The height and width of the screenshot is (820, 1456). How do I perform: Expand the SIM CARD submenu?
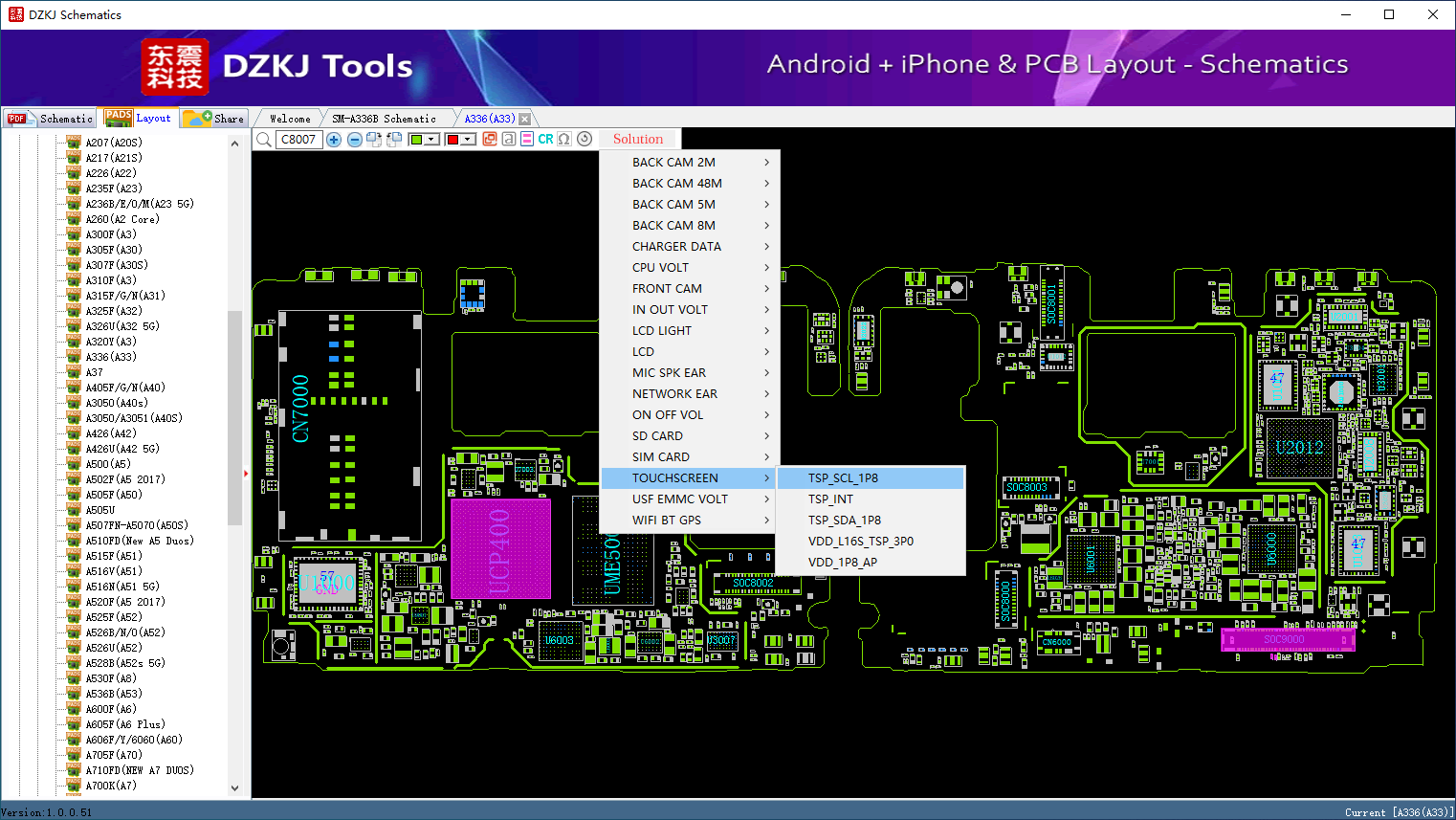coord(690,457)
